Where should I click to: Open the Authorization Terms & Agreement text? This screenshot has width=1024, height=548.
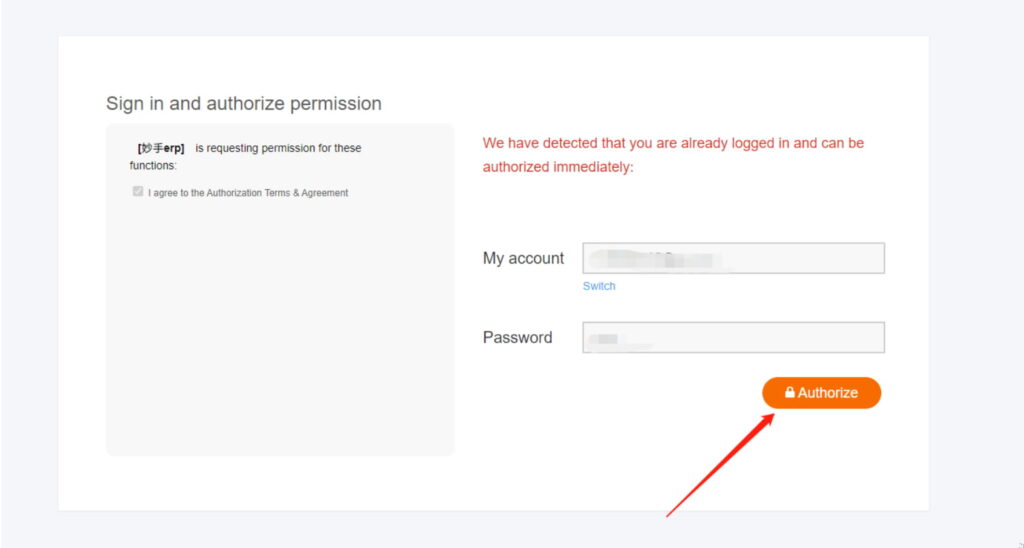coord(277,193)
